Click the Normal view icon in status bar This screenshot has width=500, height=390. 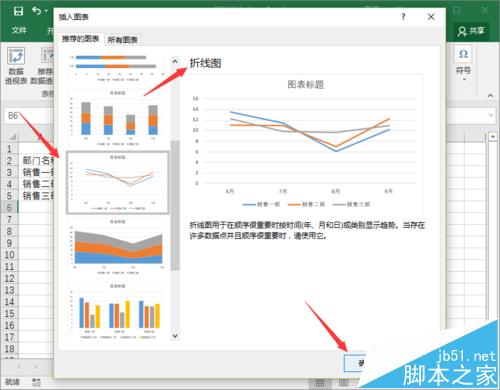coord(319,383)
